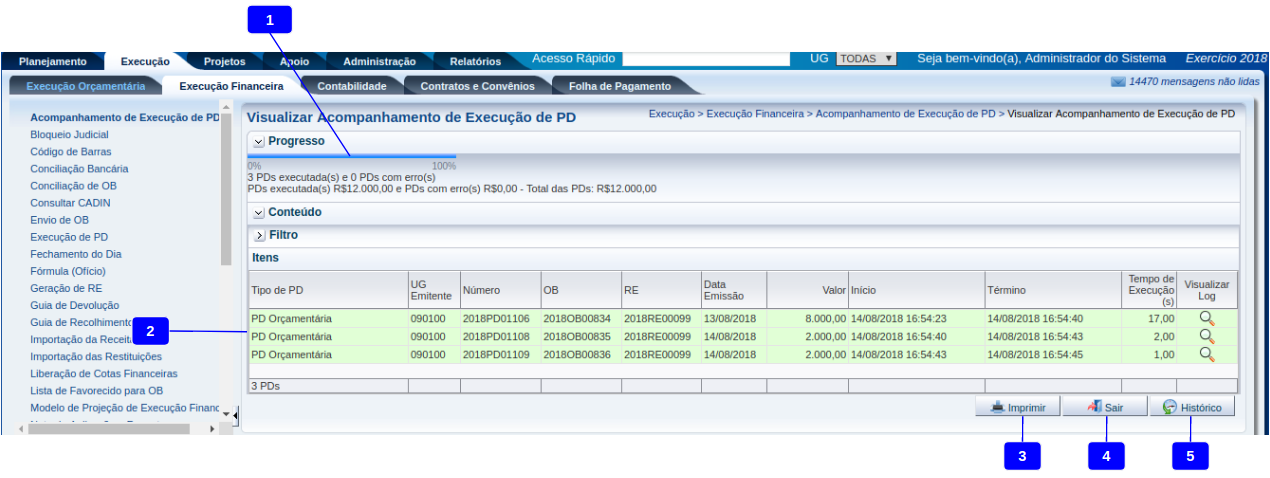
Task: Select the Folha de Pagamento tab
Action: tap(627, 87)
